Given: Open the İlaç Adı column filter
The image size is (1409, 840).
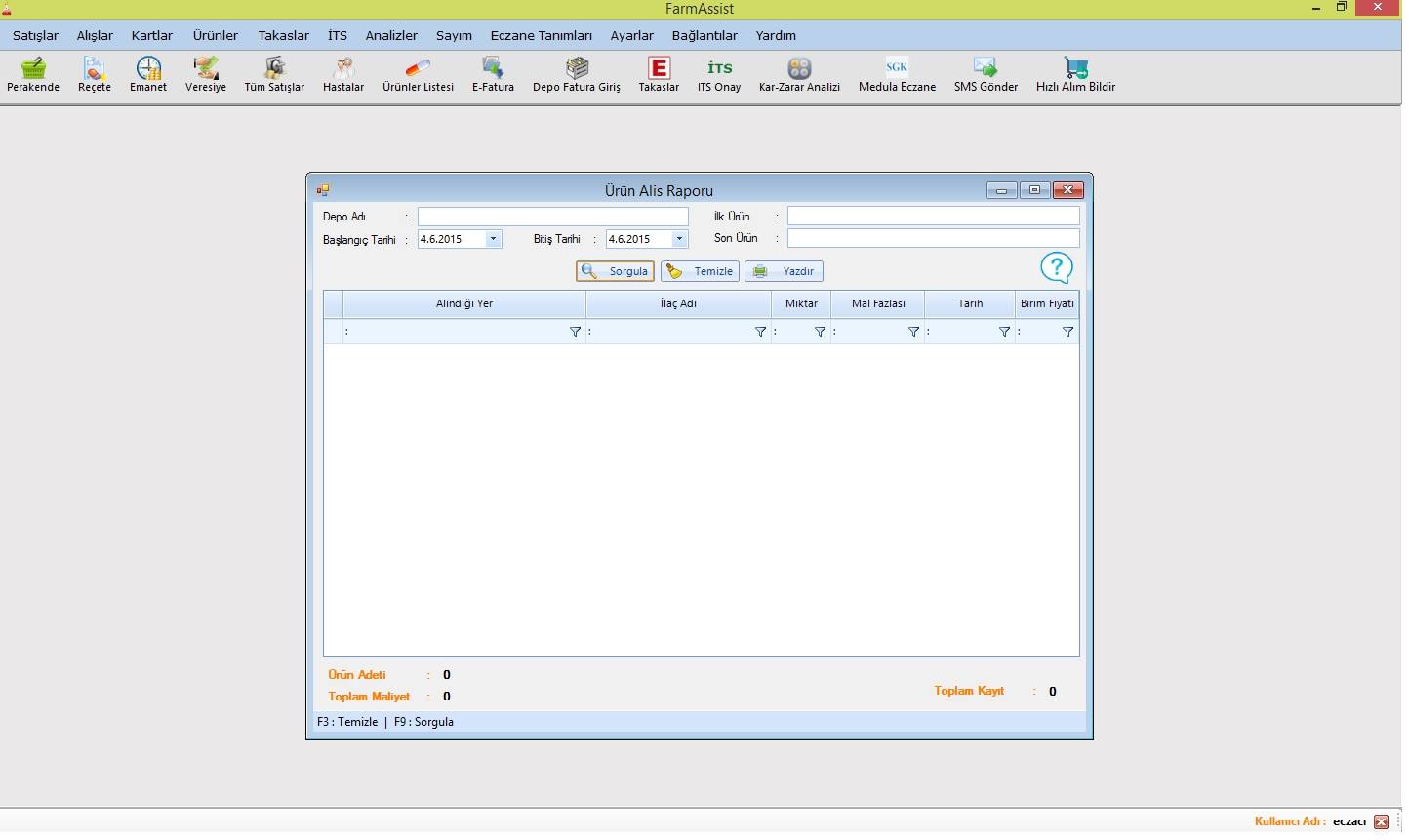Looking at the screenshot, I should (x=761, y=332).
